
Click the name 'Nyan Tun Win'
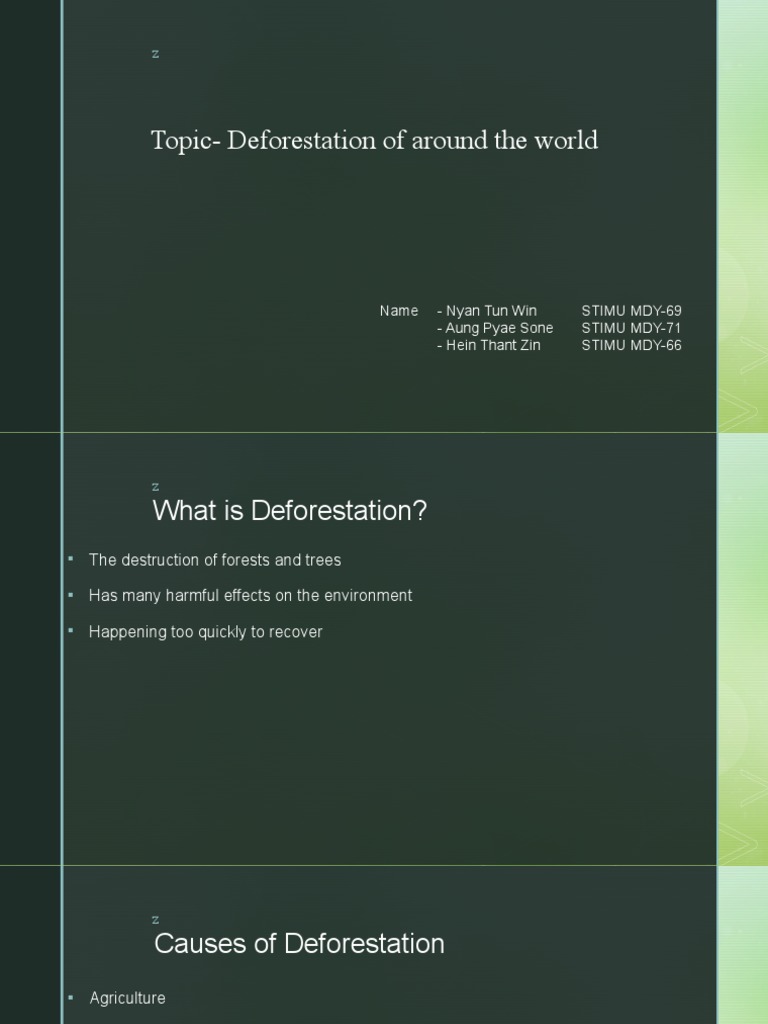(491, 311)
